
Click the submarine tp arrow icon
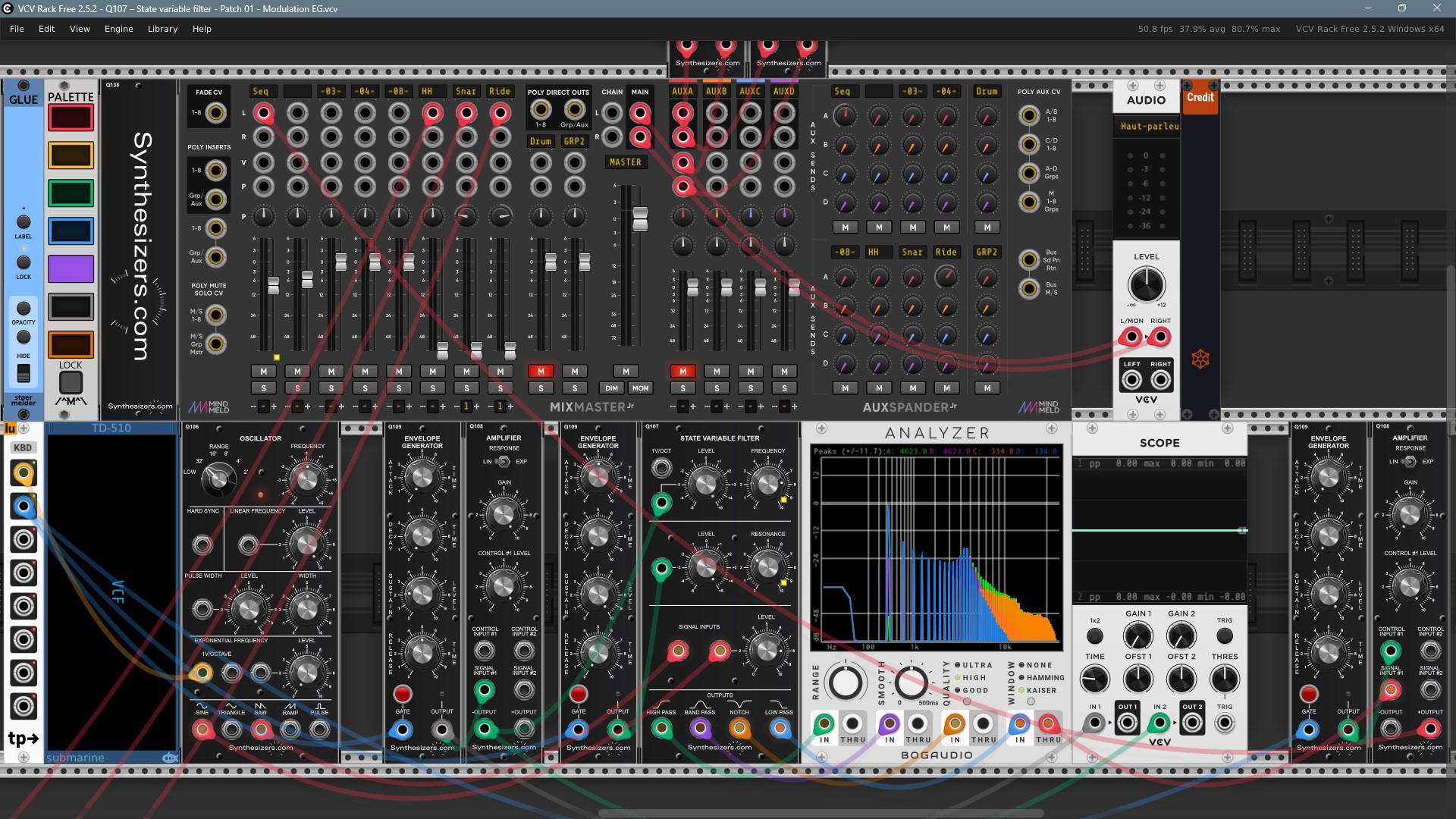23,738
